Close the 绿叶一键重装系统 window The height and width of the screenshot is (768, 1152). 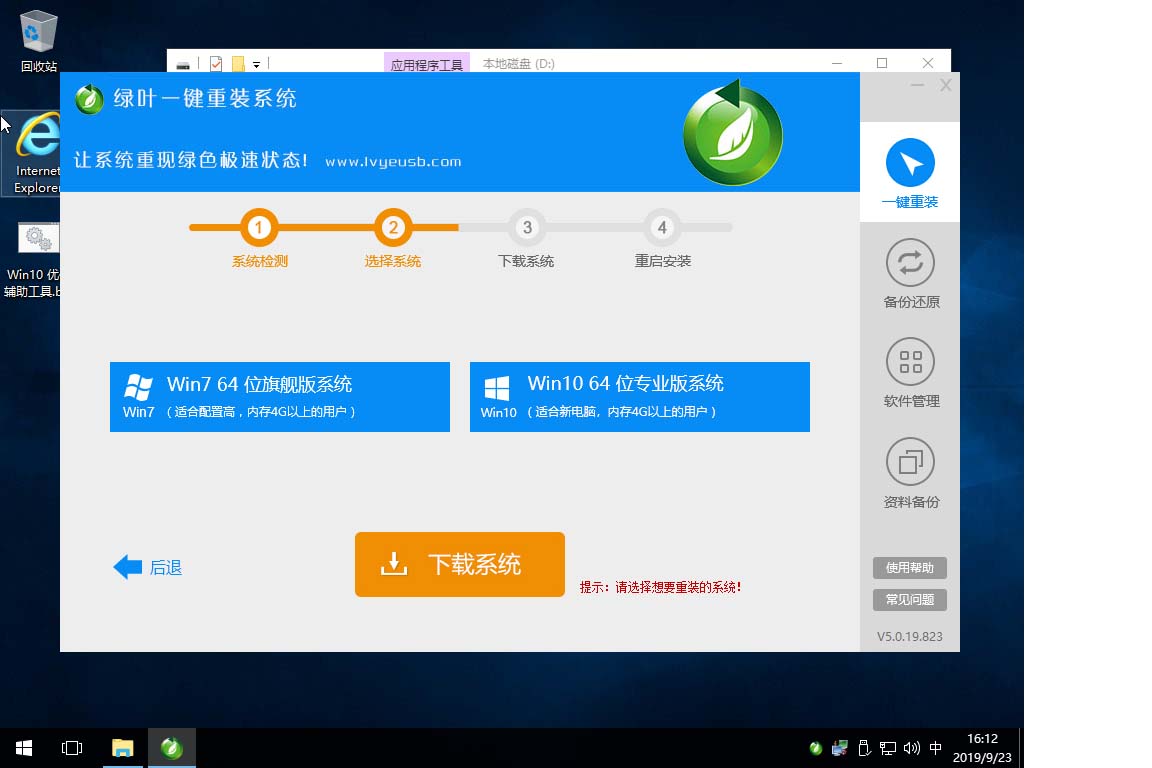[946, 85]
